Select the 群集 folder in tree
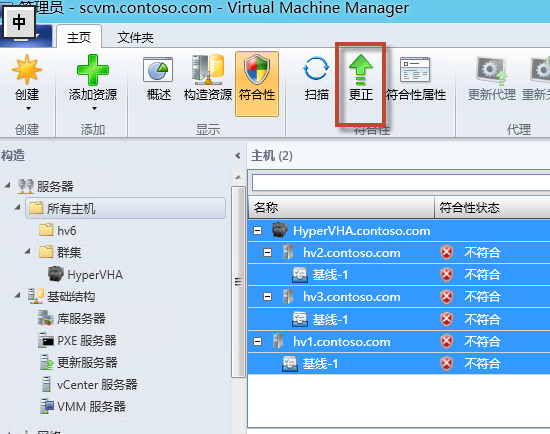The width and height of the screenshot is (550, 434). click(60, 252)
